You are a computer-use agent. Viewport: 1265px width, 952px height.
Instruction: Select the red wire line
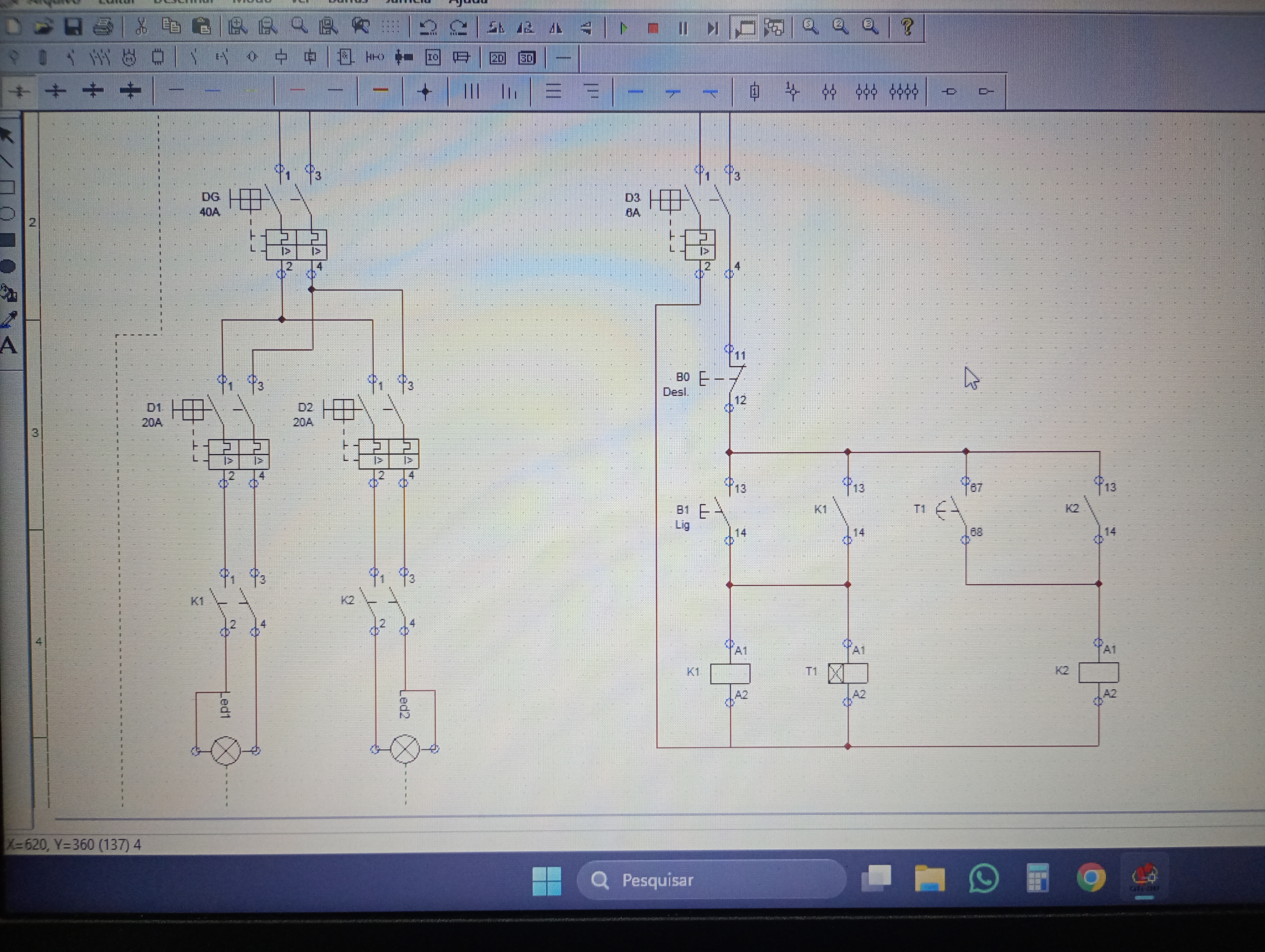[x=297, y=90]
